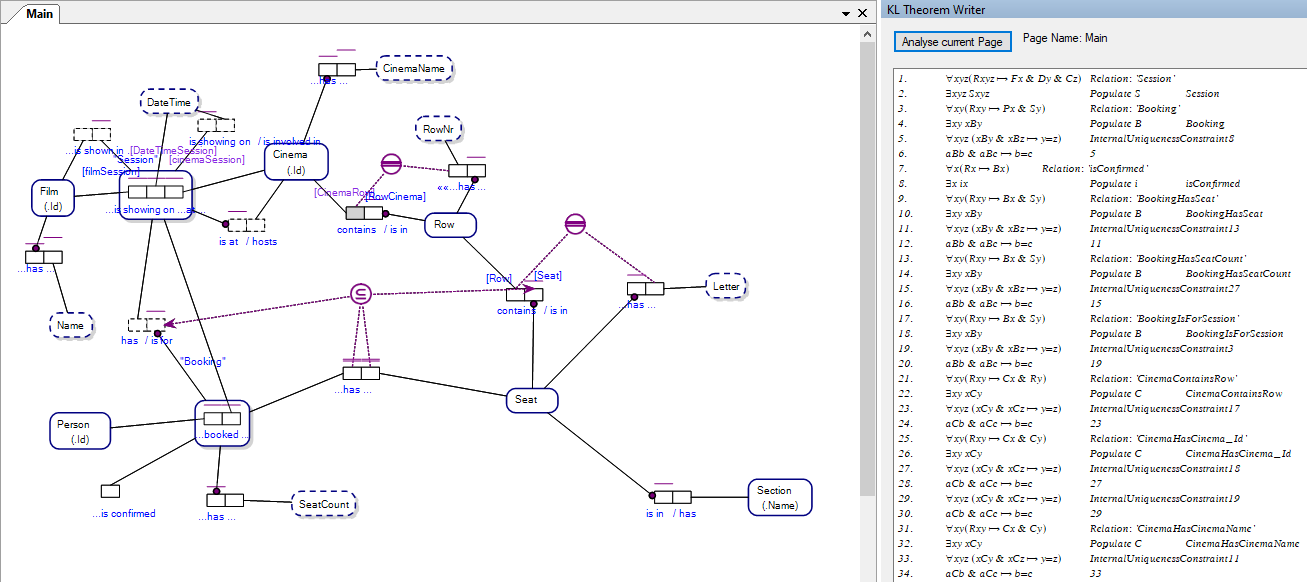Image resolution: width=1307 pixels, height=587 pixels.
Task: Select the Letter value type shape
Action: [x=726, y=286]
